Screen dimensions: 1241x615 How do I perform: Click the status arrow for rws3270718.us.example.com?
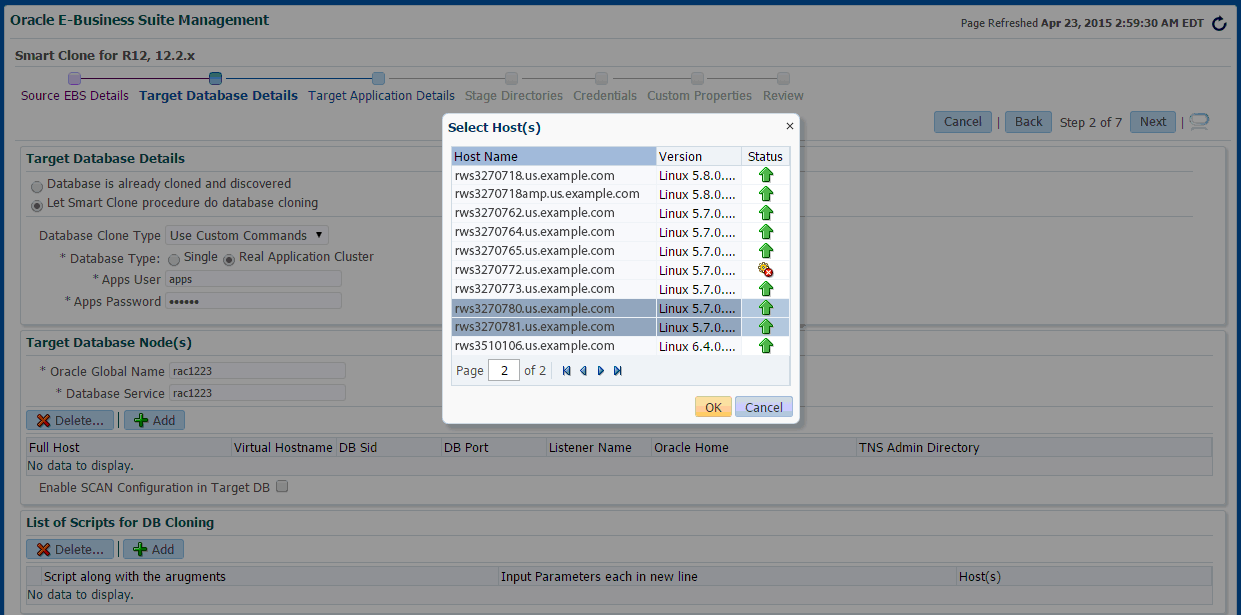click(x=766, y=175)
